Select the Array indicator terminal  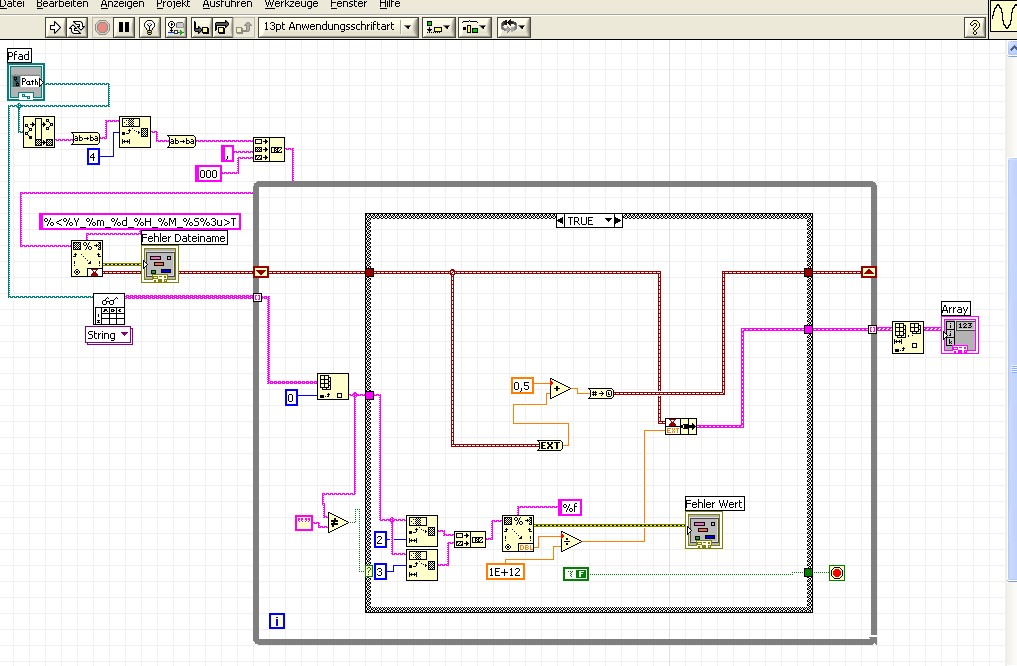click(x=960, y=335)
